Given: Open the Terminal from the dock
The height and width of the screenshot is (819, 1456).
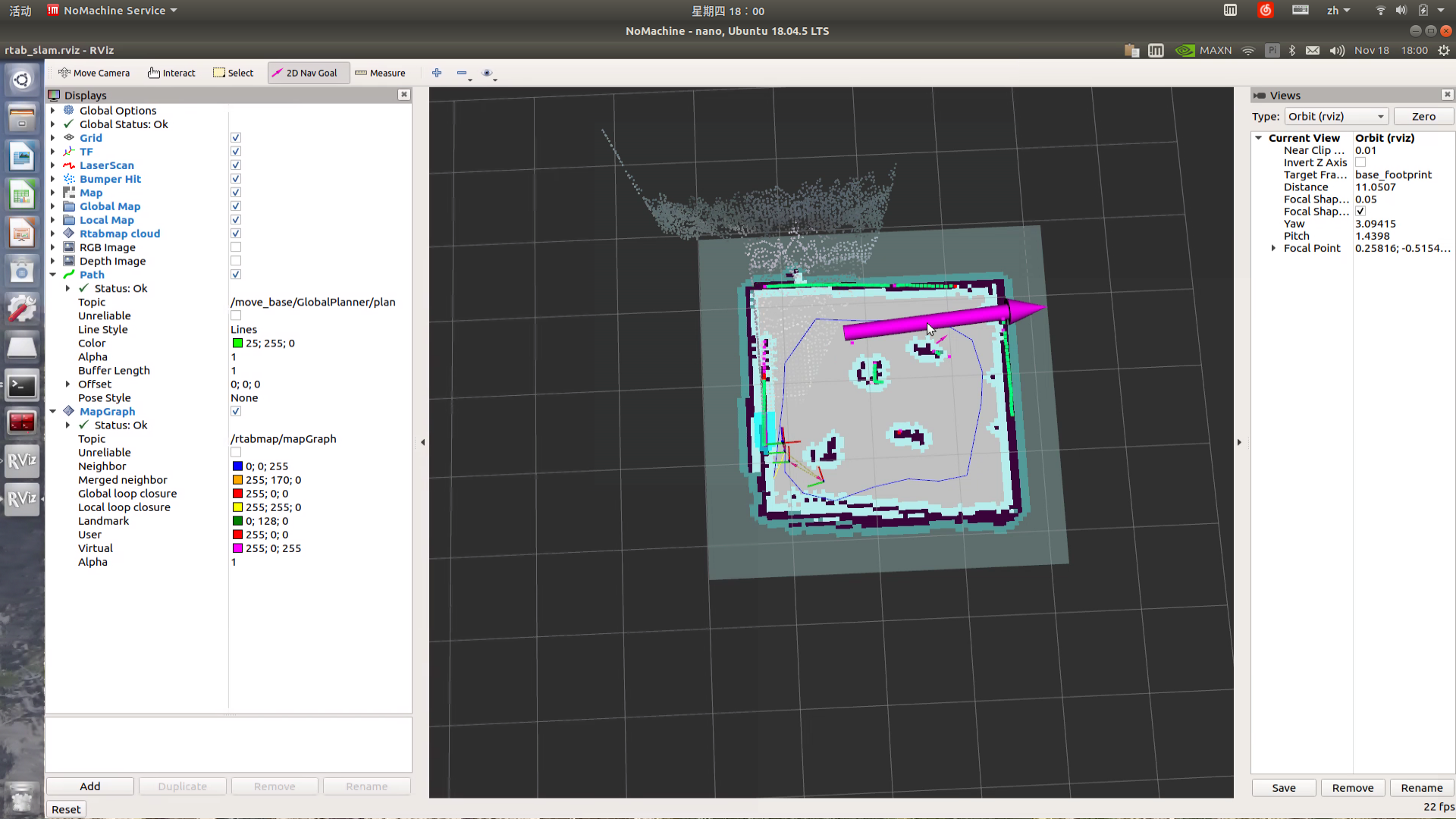Looking at the screenshot, I should click(x=21, y=386).
